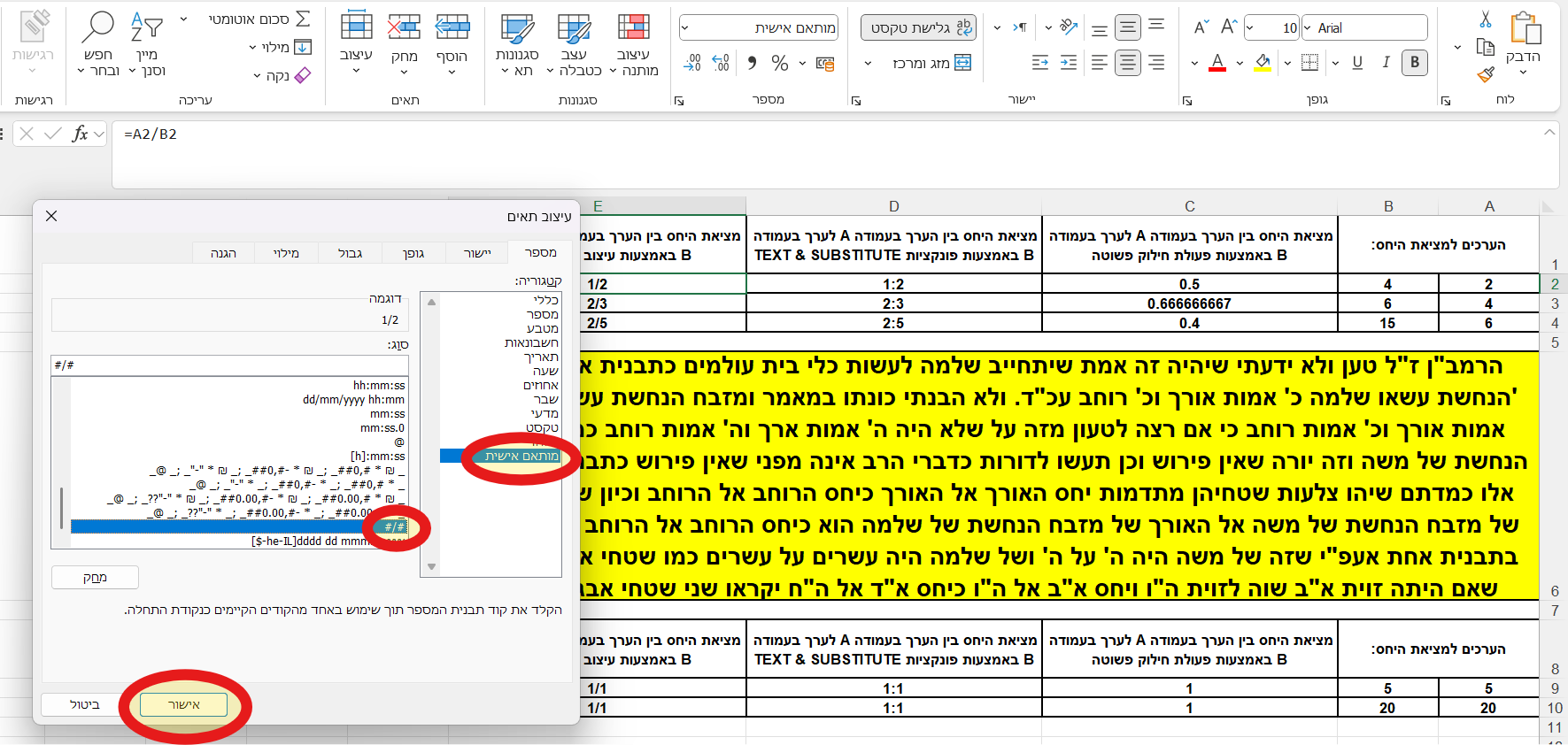Open Conditional Formatting menu
The height and width of the screenshot is (745, 1568).
[633, 44]
